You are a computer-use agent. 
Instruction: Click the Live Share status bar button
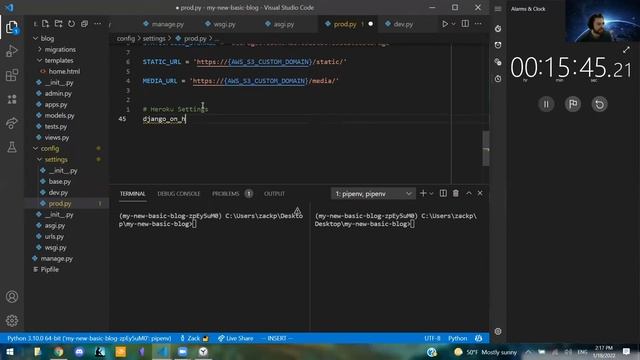[236, 338]
